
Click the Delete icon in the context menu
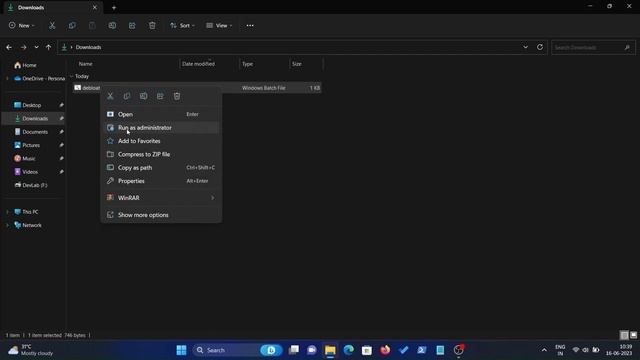point(177,96)
